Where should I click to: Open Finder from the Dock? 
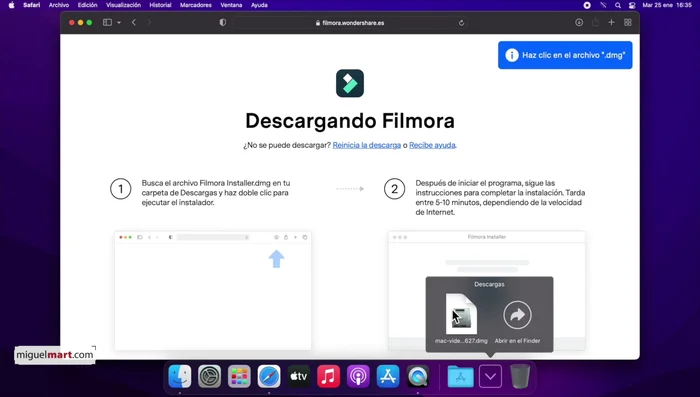[180, 376]
